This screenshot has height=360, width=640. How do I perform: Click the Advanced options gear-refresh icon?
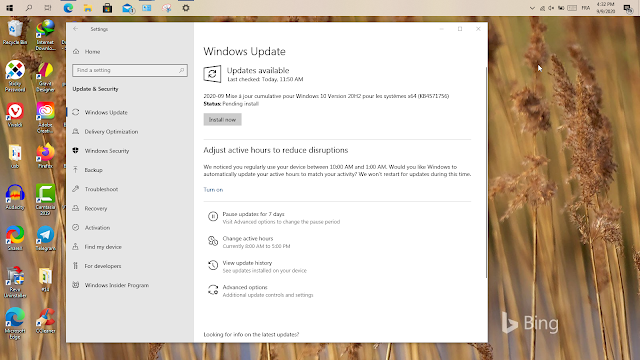[213, 290]
